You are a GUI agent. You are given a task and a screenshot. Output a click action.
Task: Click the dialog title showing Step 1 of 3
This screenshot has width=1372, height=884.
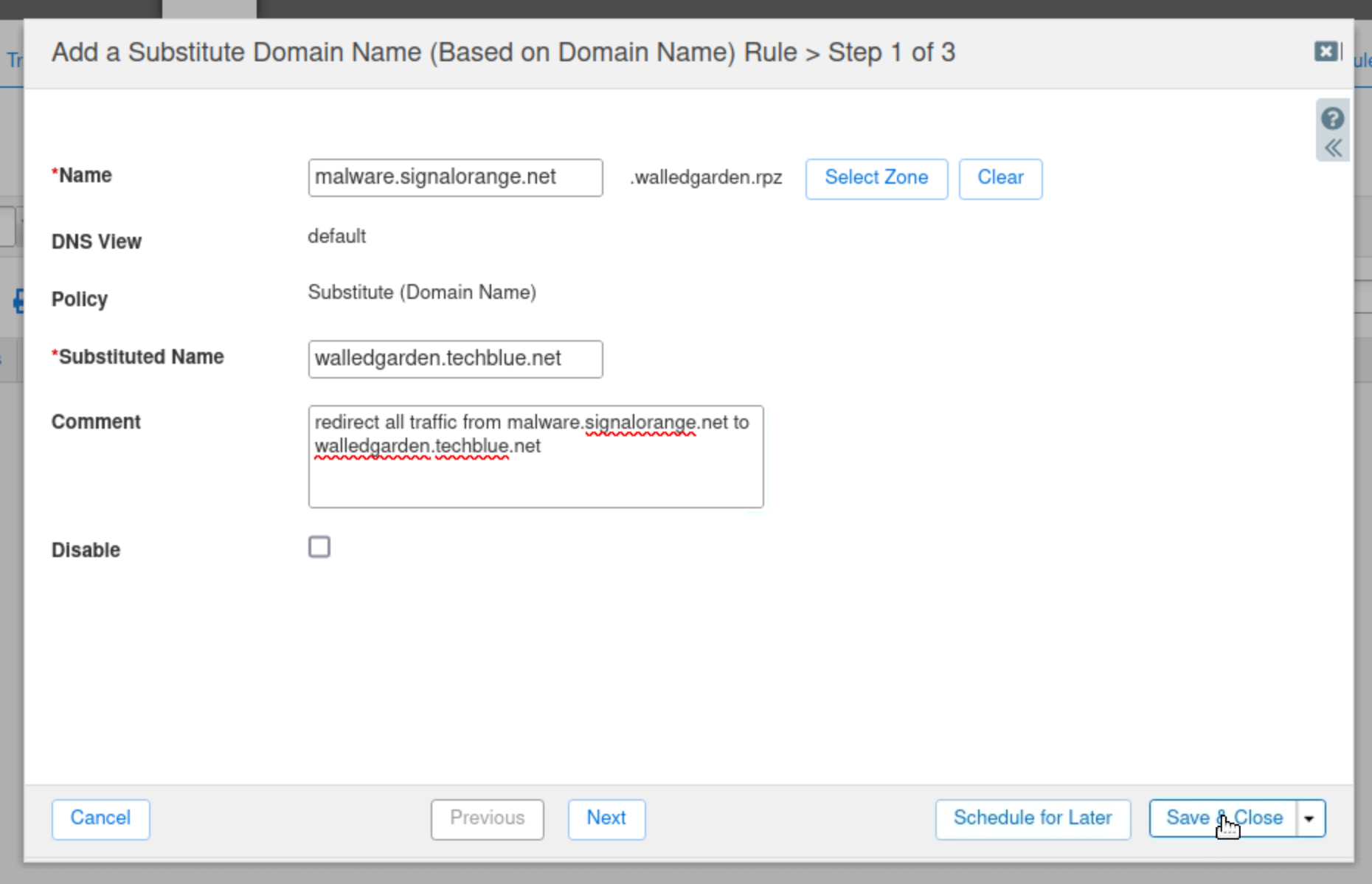(503, 52)
